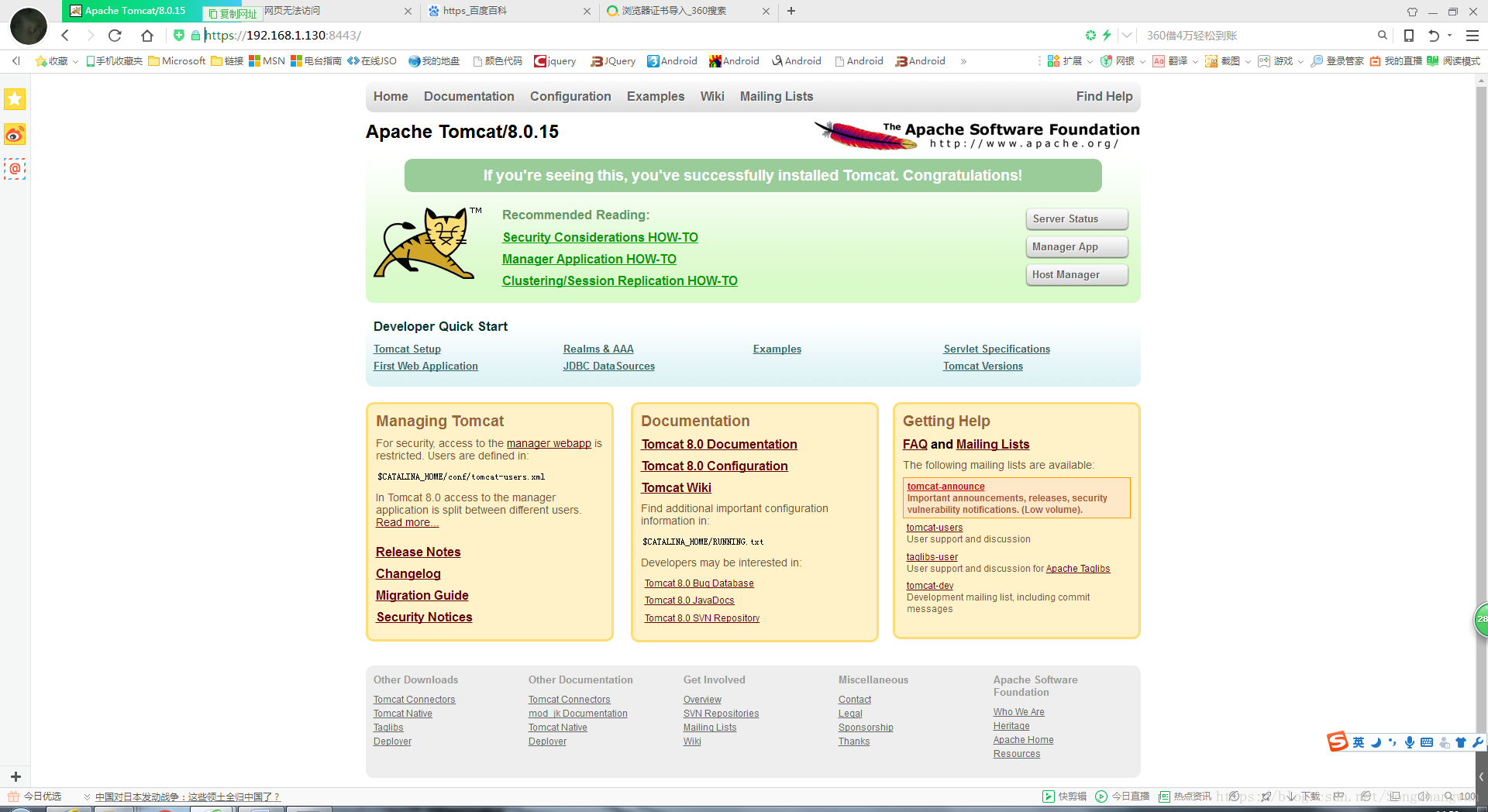The image size is (1488, 812).
Task: Reload the page with refresh icon
Action: (115, 35)
